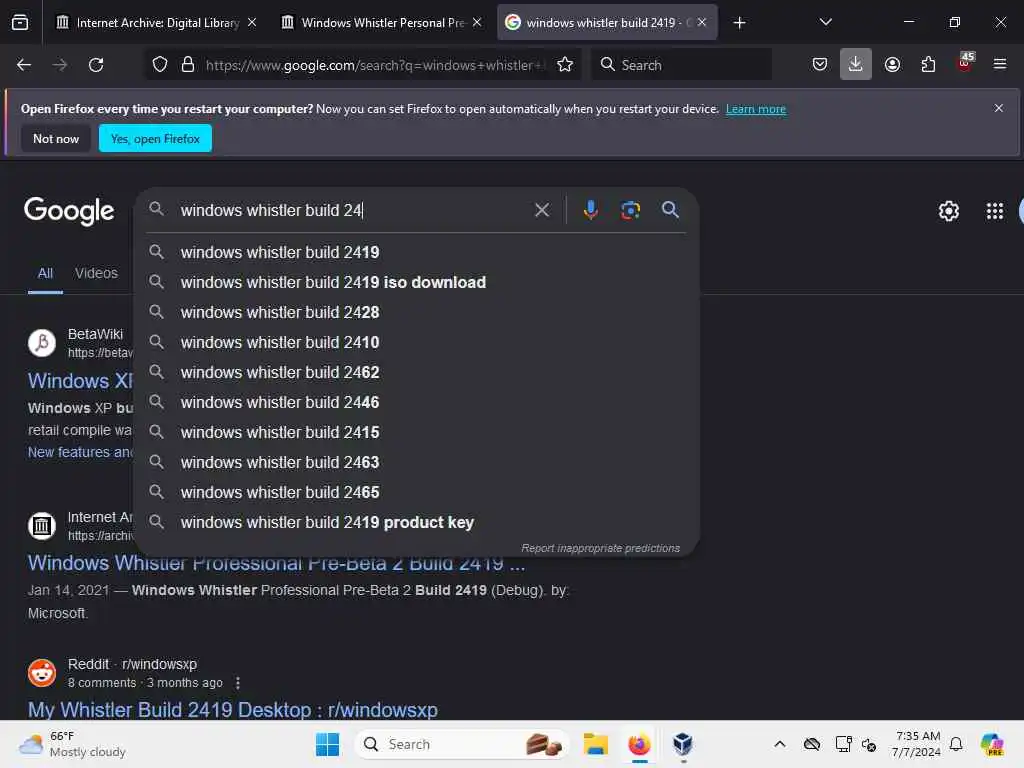Image resolution: width=1024 pixels, height=768 pixels.
Task: Open the Firefox application hamburger menu
Action: click(x=1000, y=64)
